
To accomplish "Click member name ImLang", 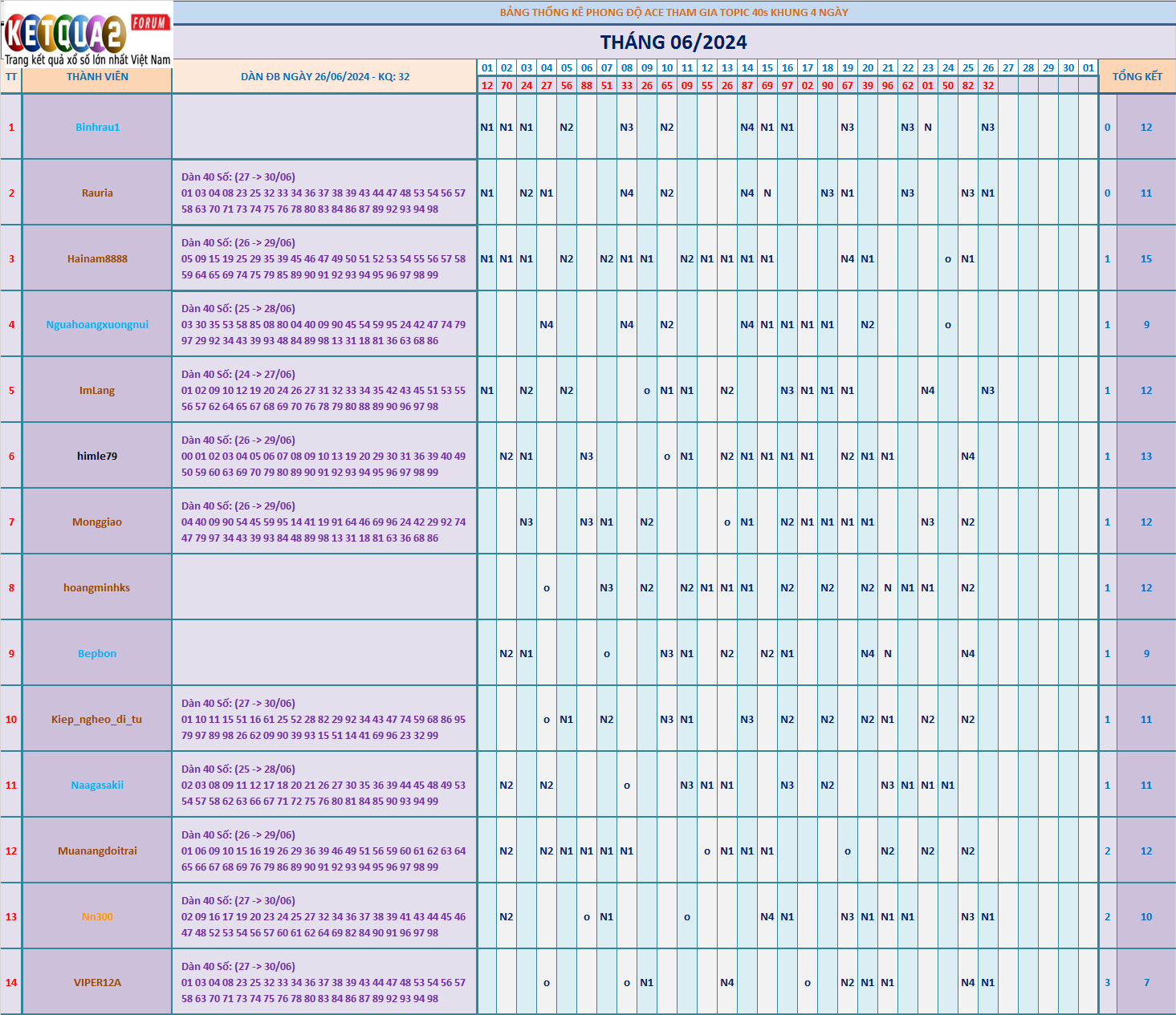I will [x=97, y=390].
